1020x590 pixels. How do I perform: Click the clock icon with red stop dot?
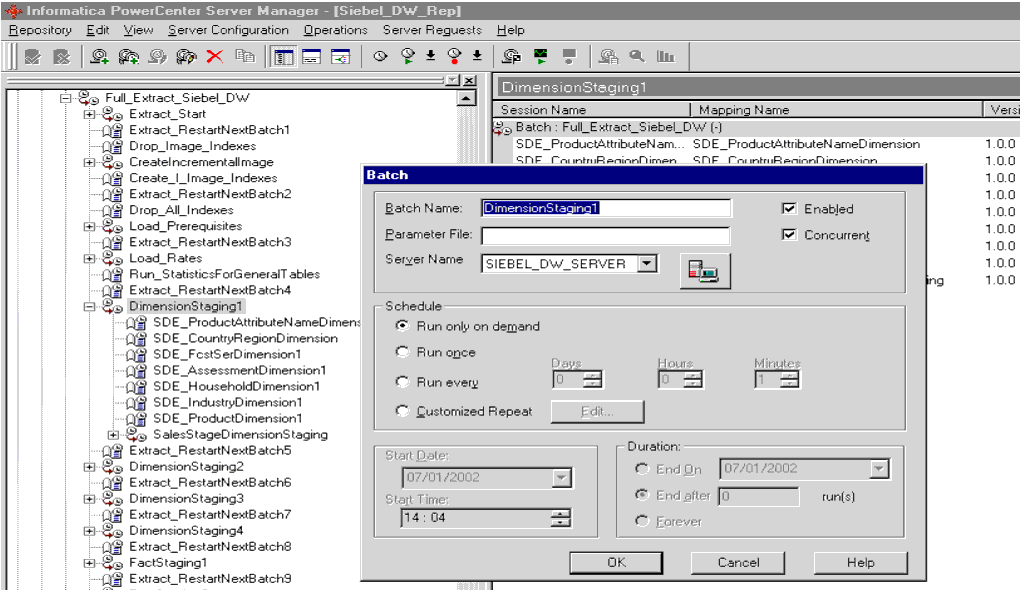click(454, 57)
